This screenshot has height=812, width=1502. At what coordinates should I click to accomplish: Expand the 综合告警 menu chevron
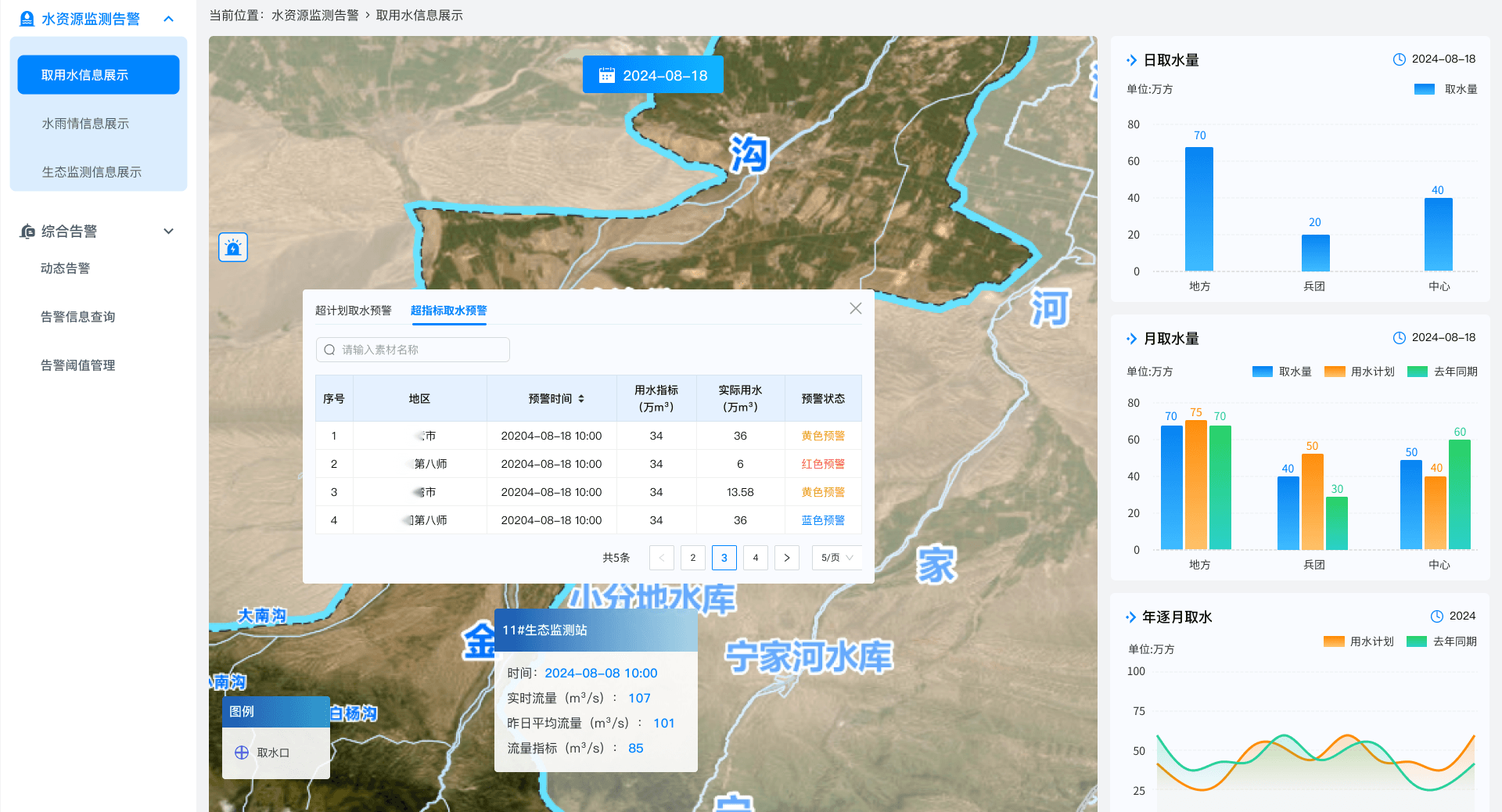[x=169, y=232]
